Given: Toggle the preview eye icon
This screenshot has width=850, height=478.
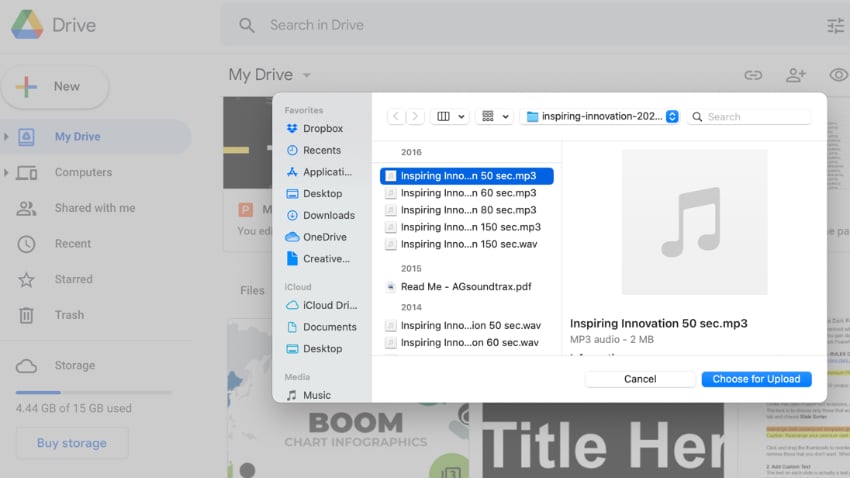Looking at the screenshot, I should [839, 75].
